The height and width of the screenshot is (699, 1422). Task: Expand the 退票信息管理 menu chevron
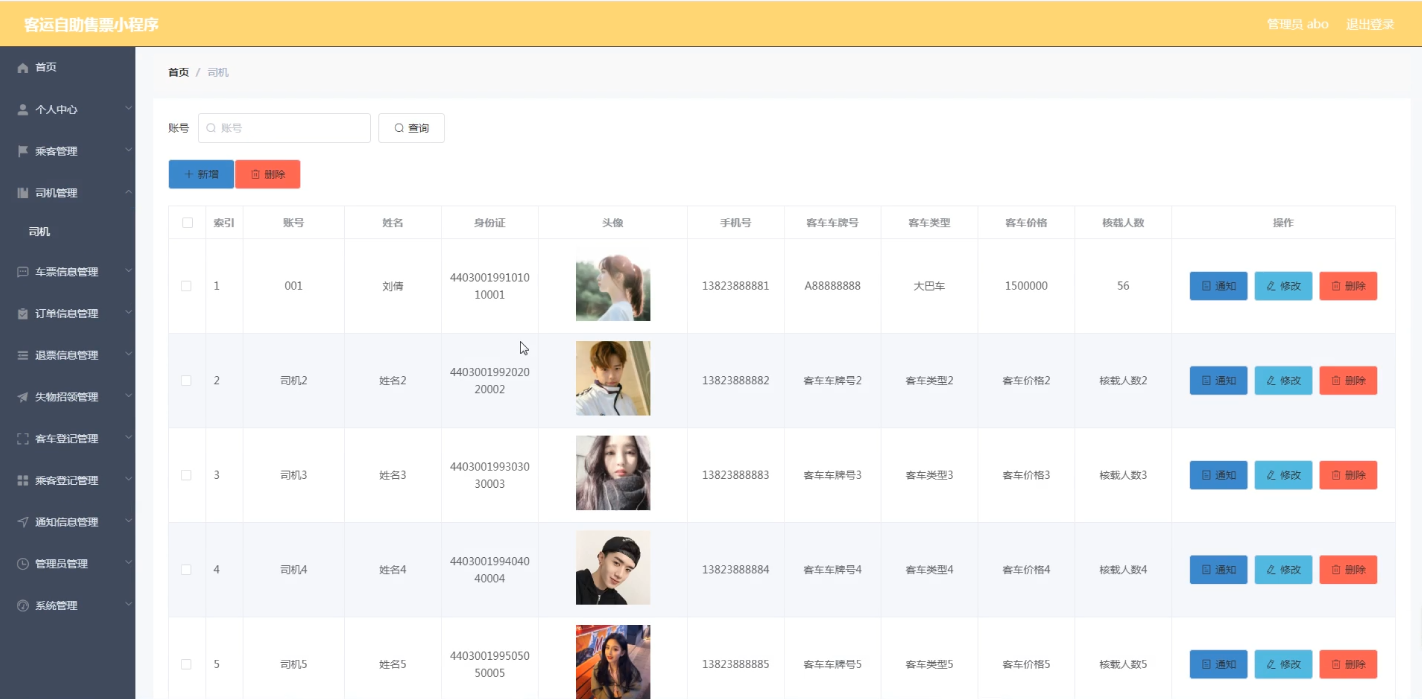click(128, 355)
